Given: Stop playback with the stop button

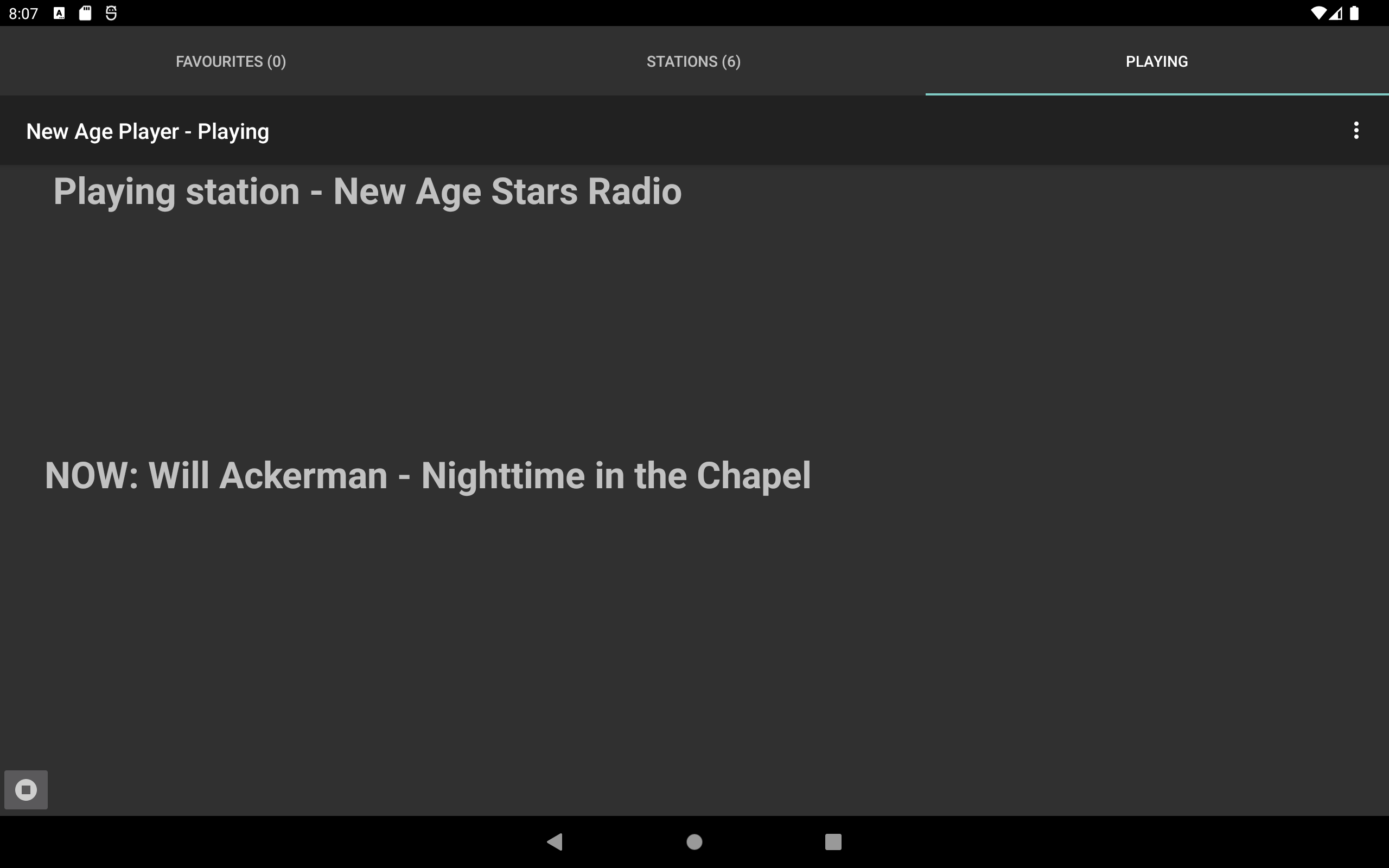Looking at the screenshot, I should click(26, 789).
